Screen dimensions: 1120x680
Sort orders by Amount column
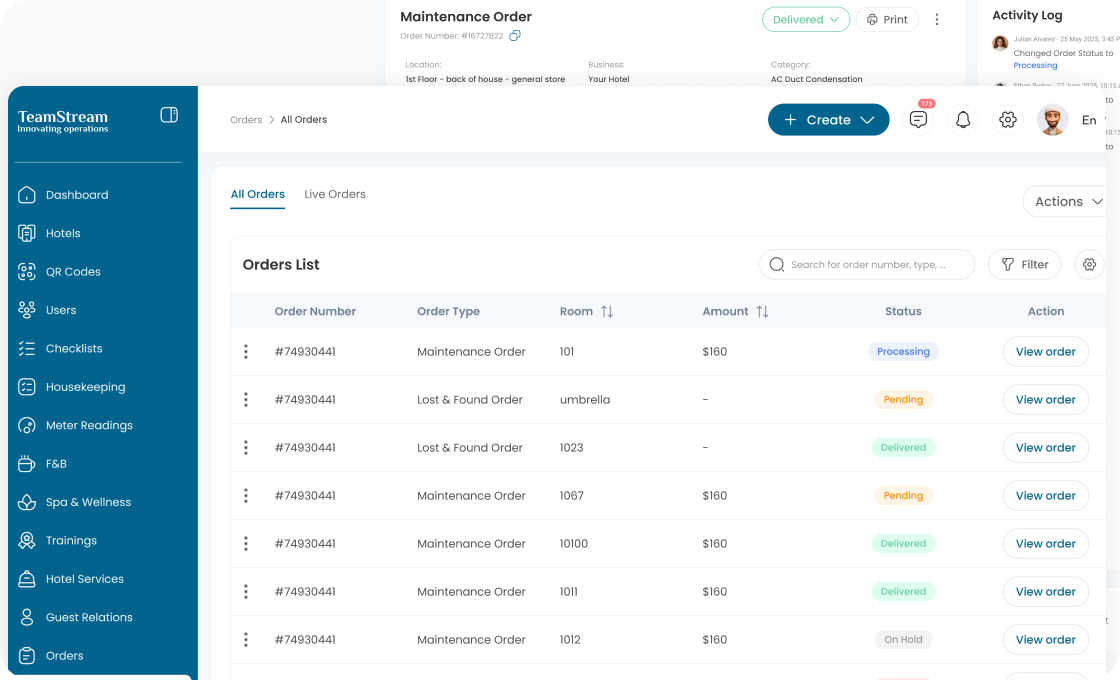762,312
